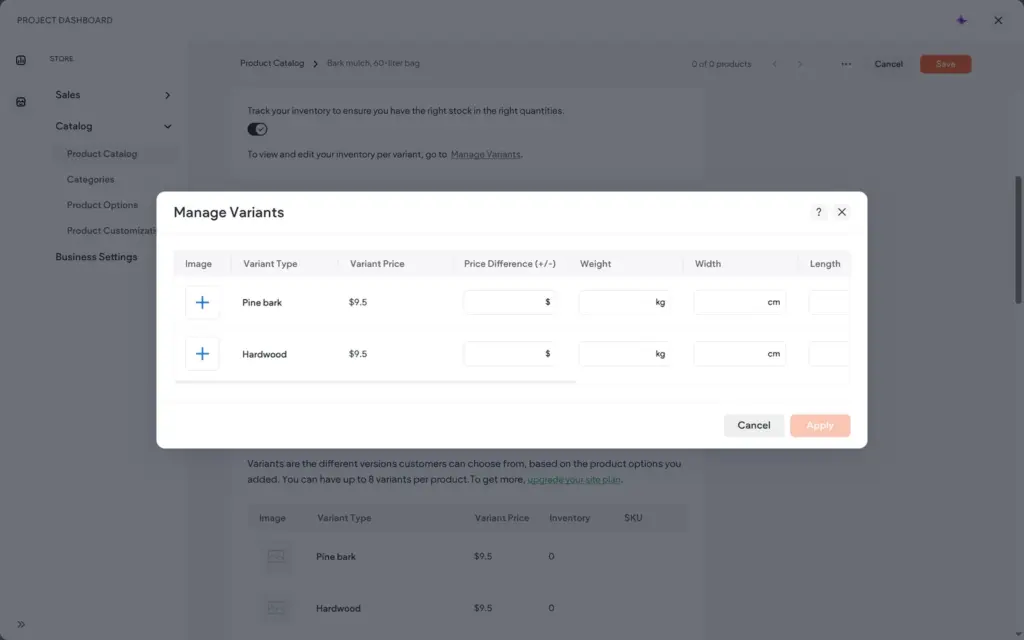Open the store sidebar icon
The height and width of the screenshot is (640, 1024).
click(x=21, y=102)
